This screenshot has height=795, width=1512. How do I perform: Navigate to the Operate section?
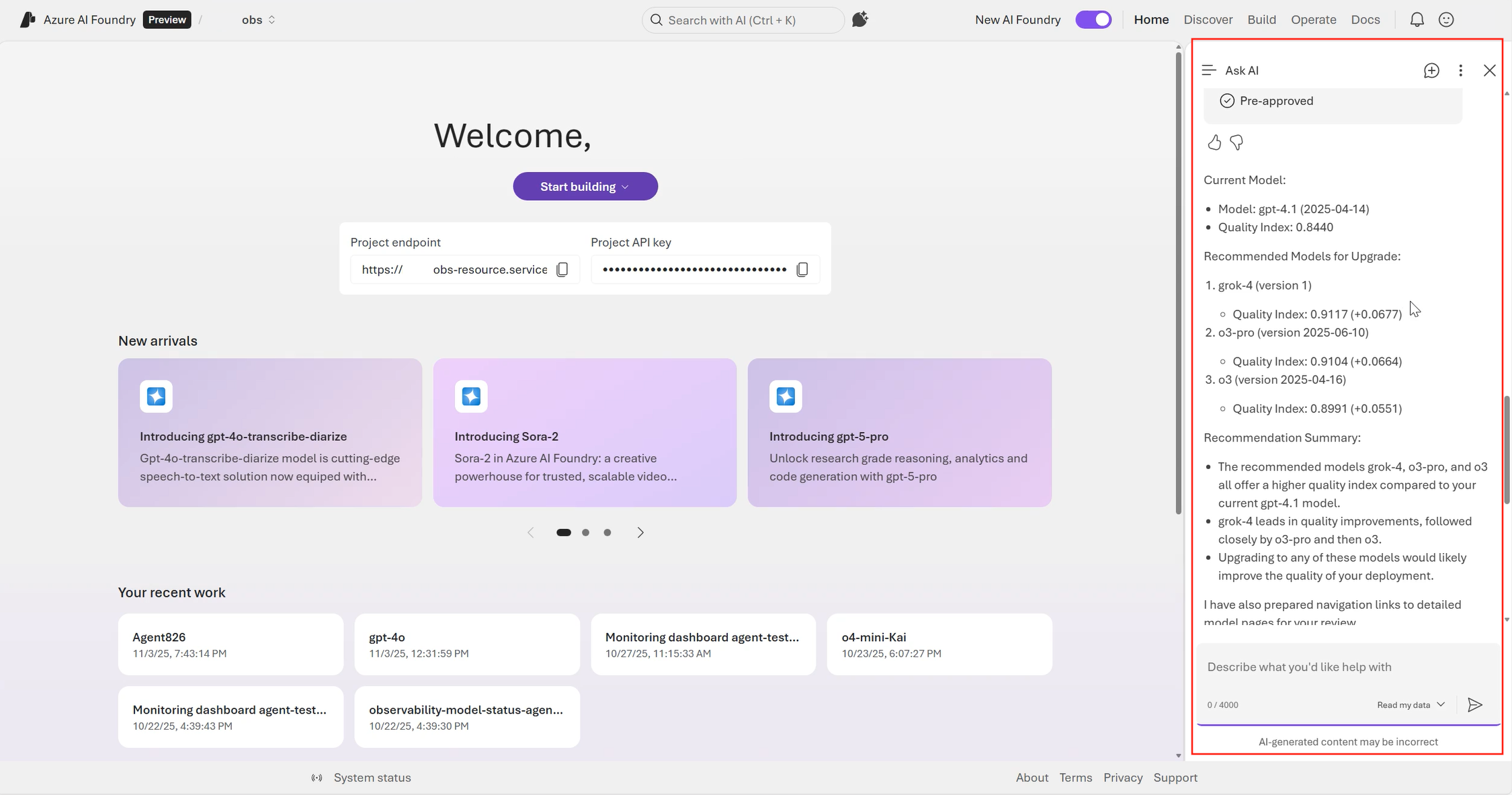(x=1313, y=19)
